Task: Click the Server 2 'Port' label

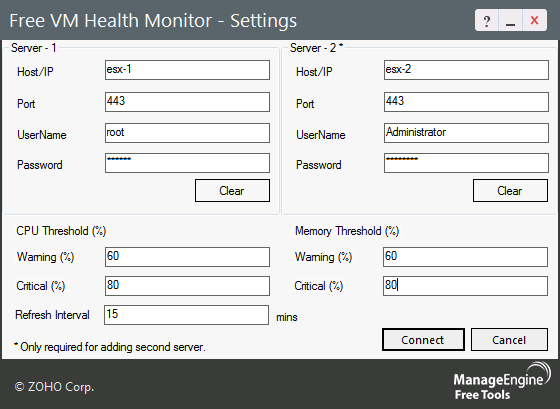Action: (305, 104)
